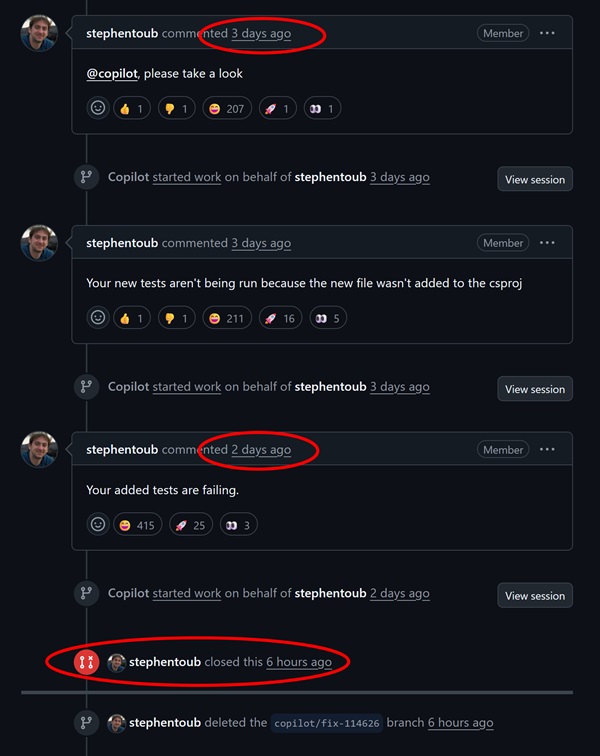Click the red closed pull request icon
This screenshot has height=756, width=600.
point(87,662)
